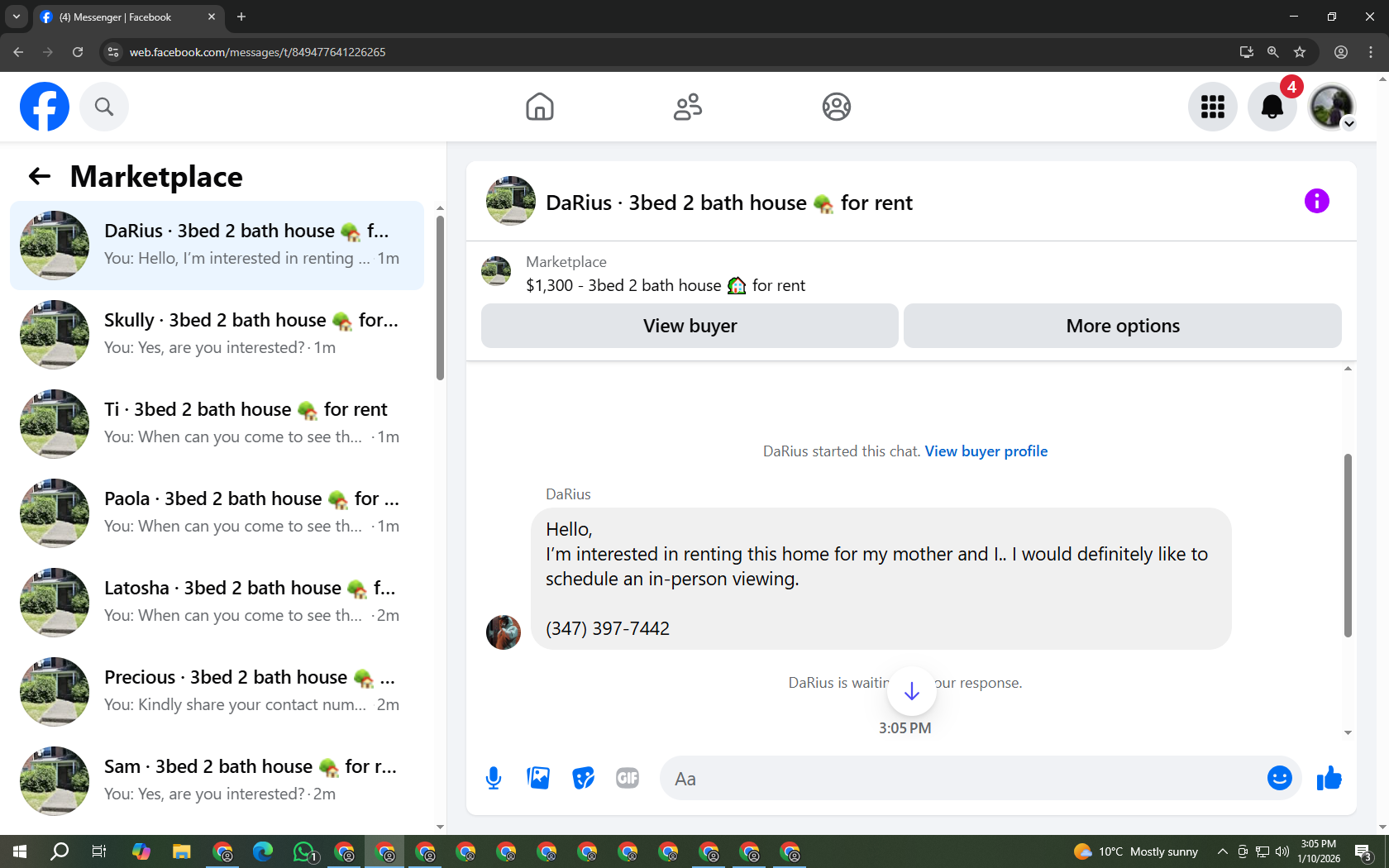
Task: Click the Marketplace listing small thumbnail
Action: click(496, 271)
